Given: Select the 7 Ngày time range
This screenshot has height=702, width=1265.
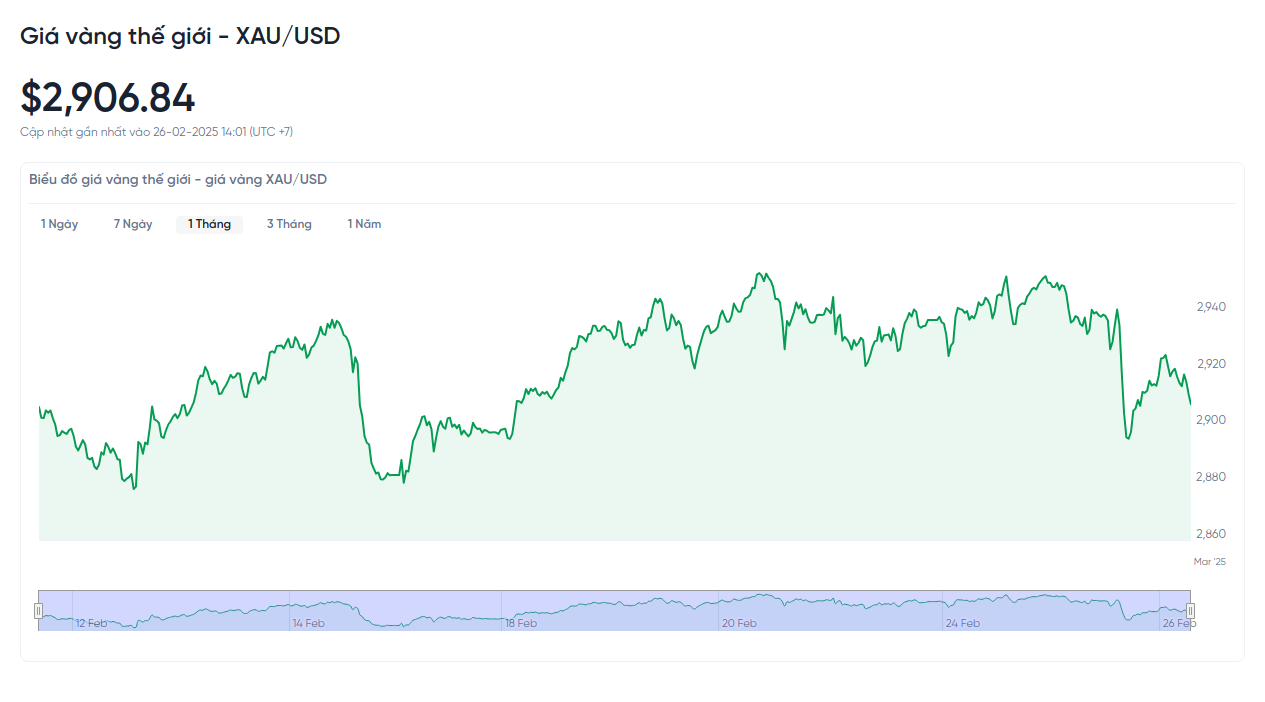Looking at the screenshot, I should pos(133,224).
